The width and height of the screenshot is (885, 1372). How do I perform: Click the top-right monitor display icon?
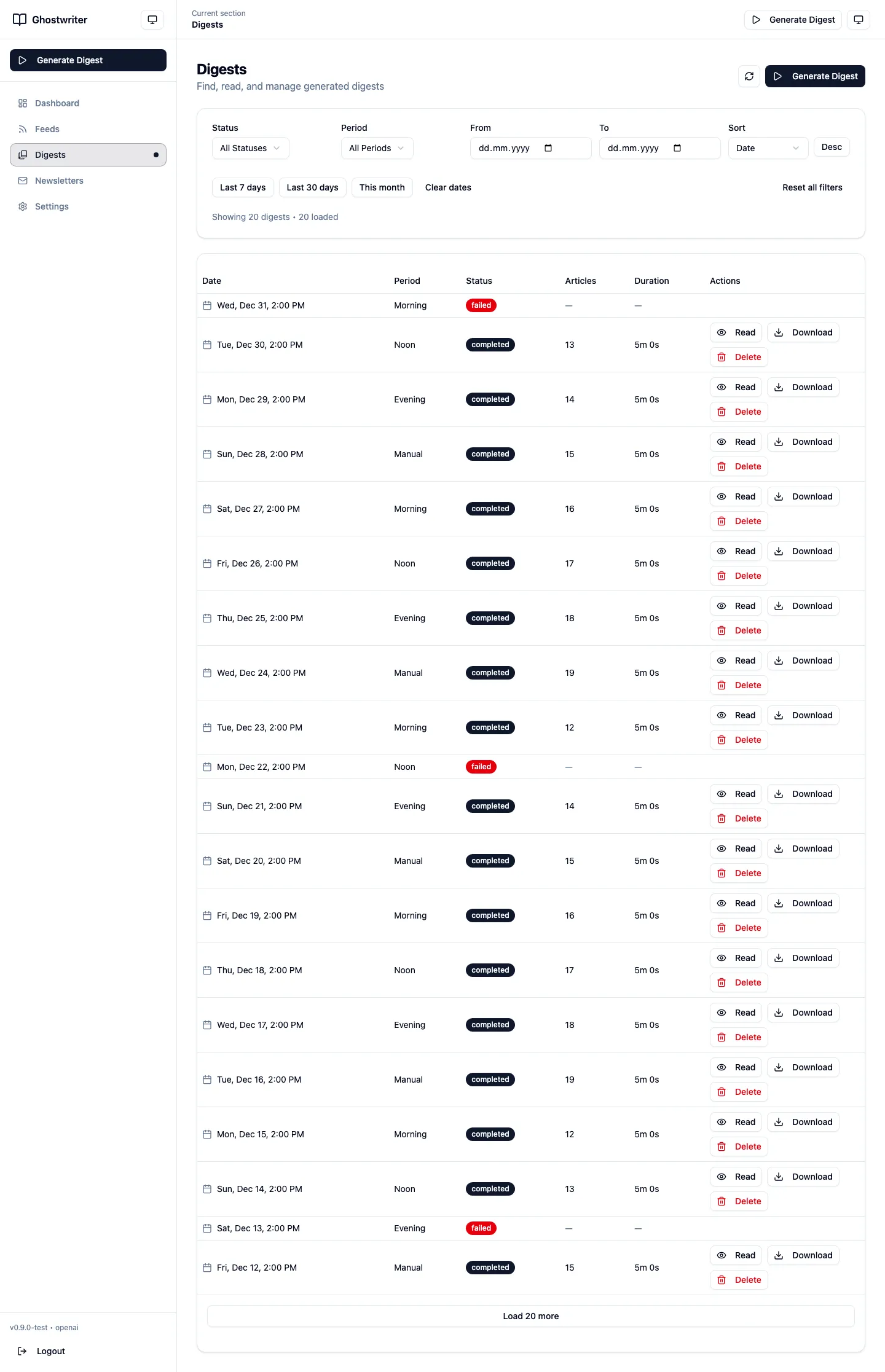click(858, 20)
